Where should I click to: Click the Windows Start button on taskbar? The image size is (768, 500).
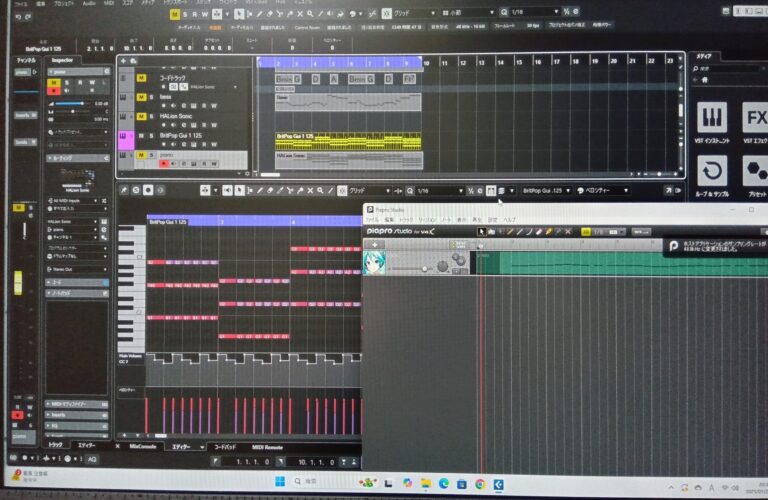pos(280,482)
